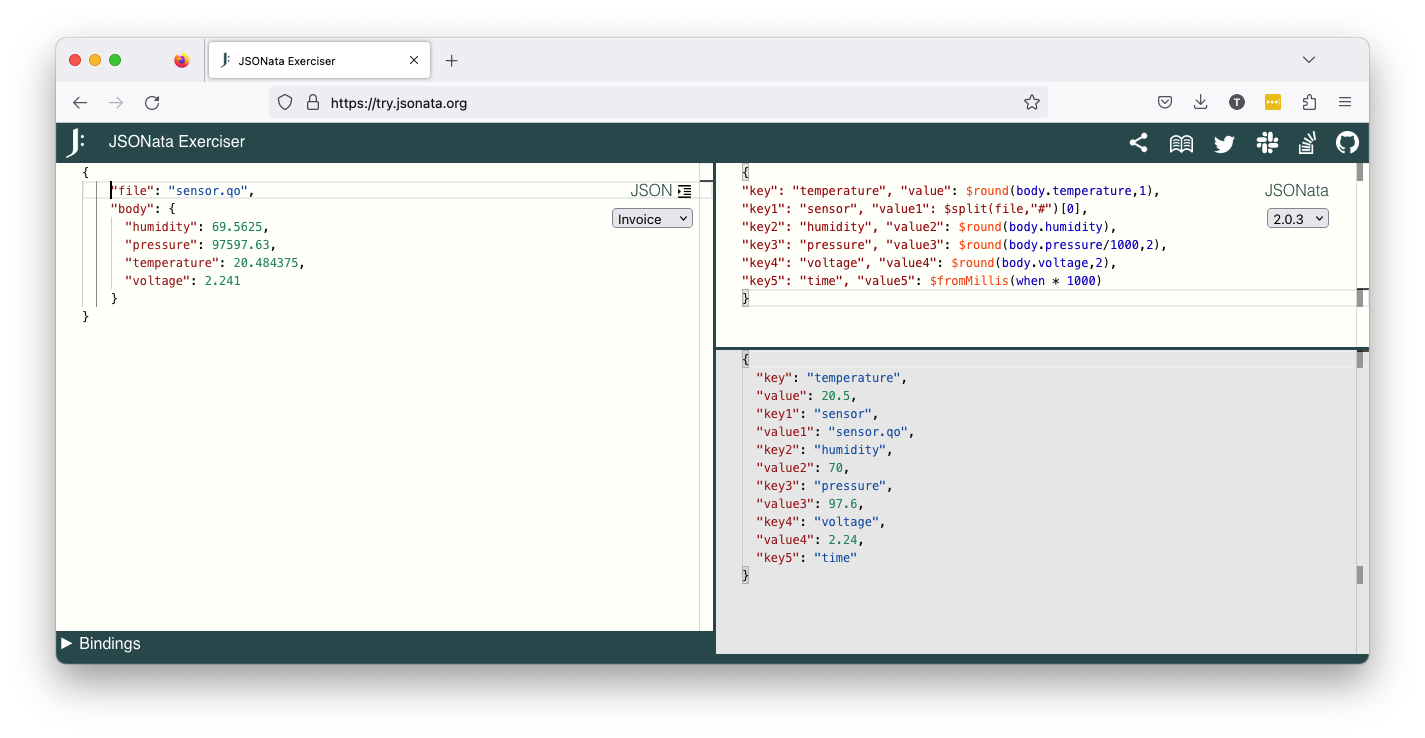Screen dimensions: 1425x738
Task: Open the Invoice sample dropdown
Action: (x=652, y=219)
